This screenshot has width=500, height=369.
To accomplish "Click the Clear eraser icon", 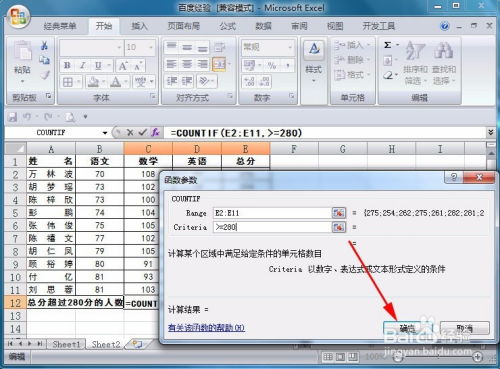I will tap(388, 75).
